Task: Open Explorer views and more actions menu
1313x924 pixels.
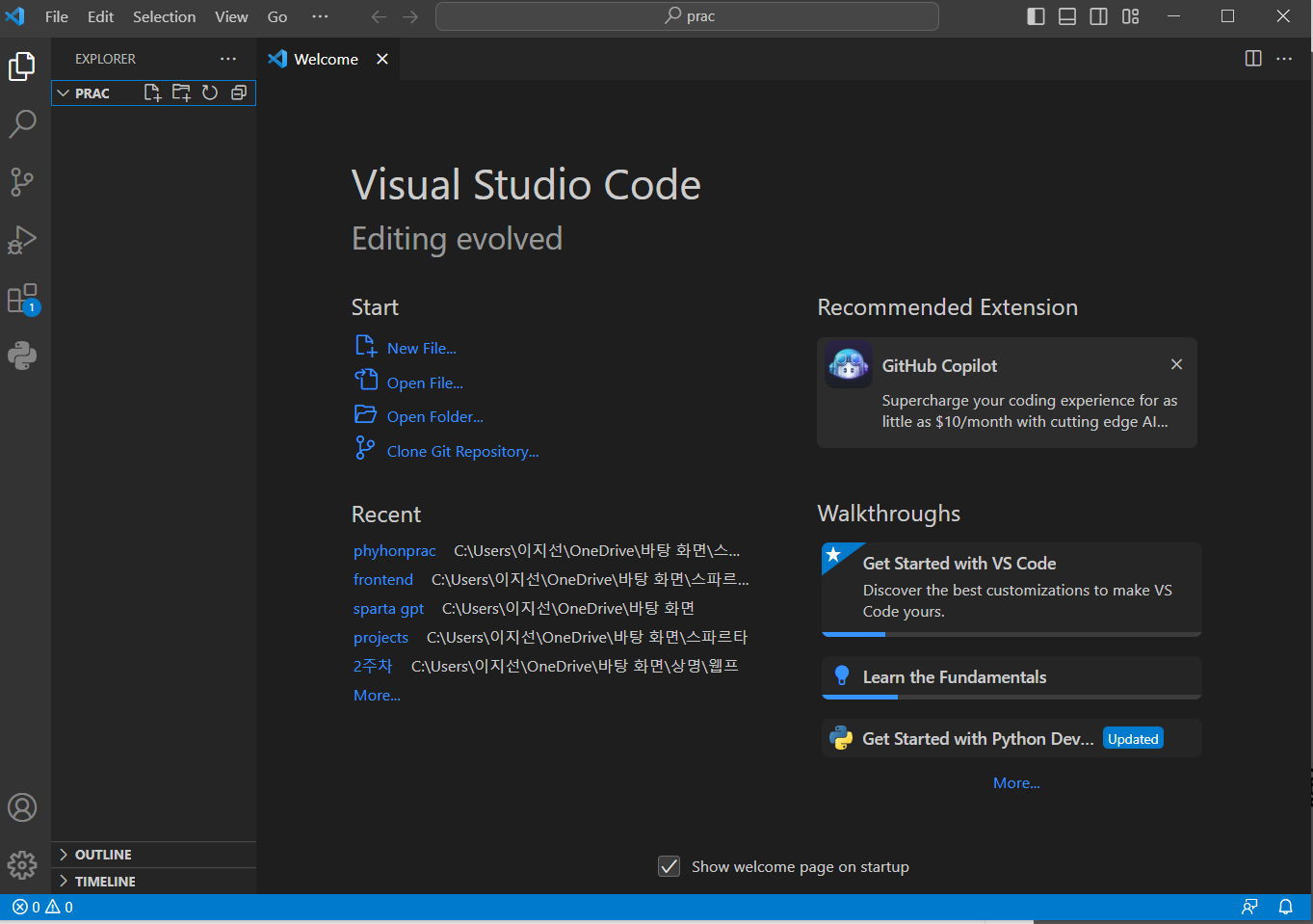Action: (x=228, y=59)
